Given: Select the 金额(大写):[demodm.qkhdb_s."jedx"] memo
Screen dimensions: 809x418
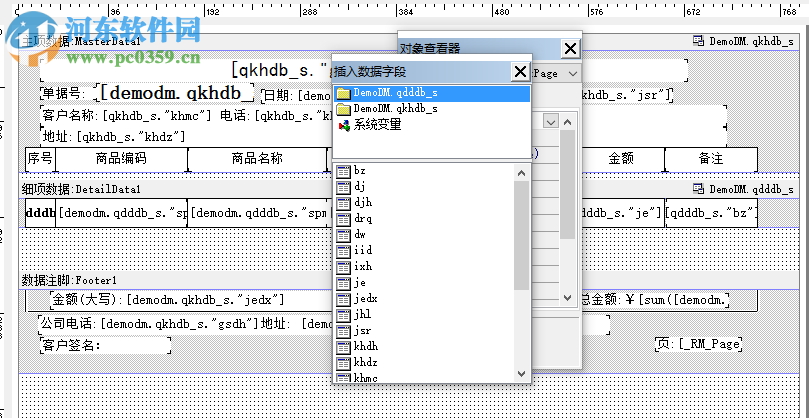Looking at the screenshot, I should (168, 300).
